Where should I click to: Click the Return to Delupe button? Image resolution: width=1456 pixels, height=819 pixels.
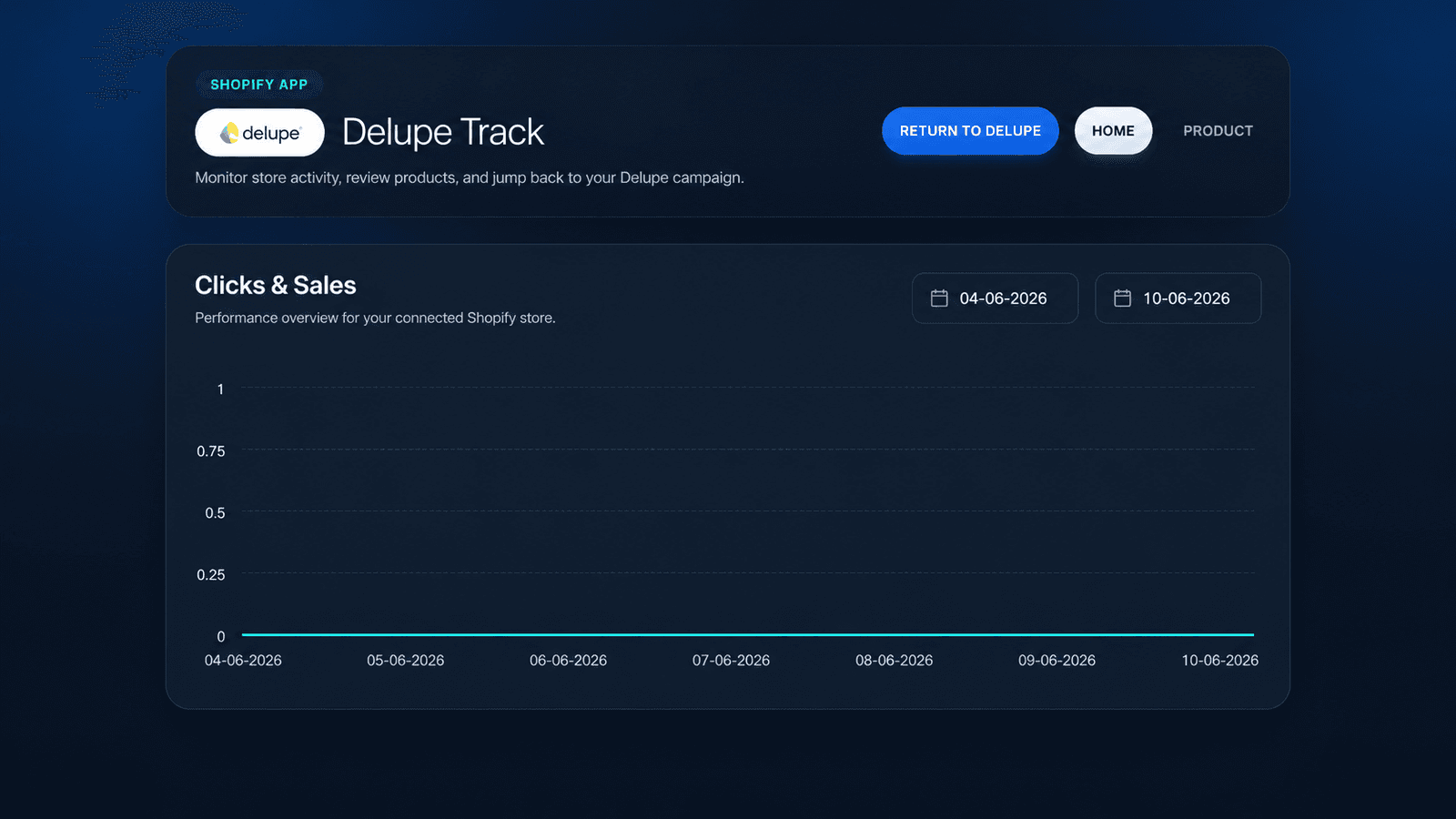(x=970, y=131)
